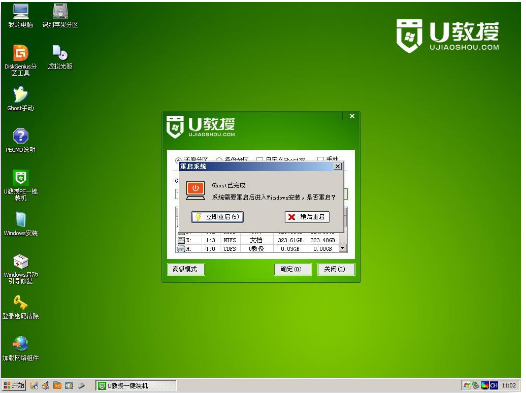Viewport: 526px width, 393px height.
Task: Click the partition list scrollbar down arrow
Action: [342, 248]
